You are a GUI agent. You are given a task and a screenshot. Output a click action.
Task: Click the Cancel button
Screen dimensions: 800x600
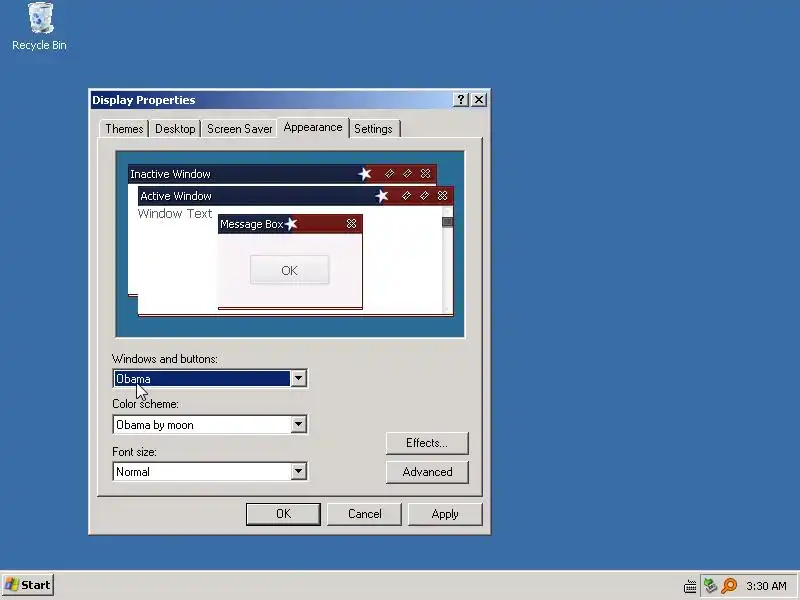(x=364, y=514)
